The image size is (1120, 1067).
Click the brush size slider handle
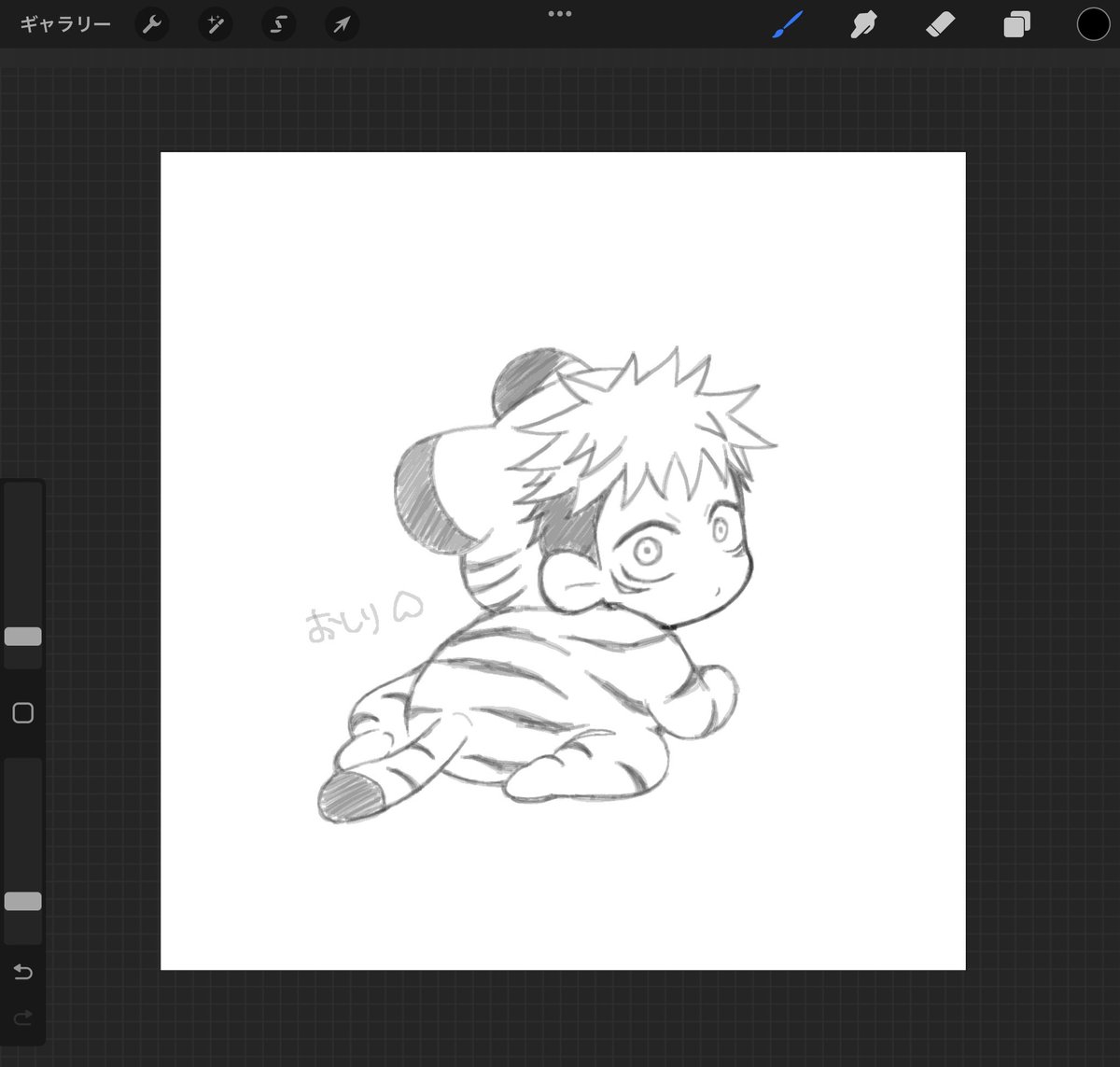23,637
